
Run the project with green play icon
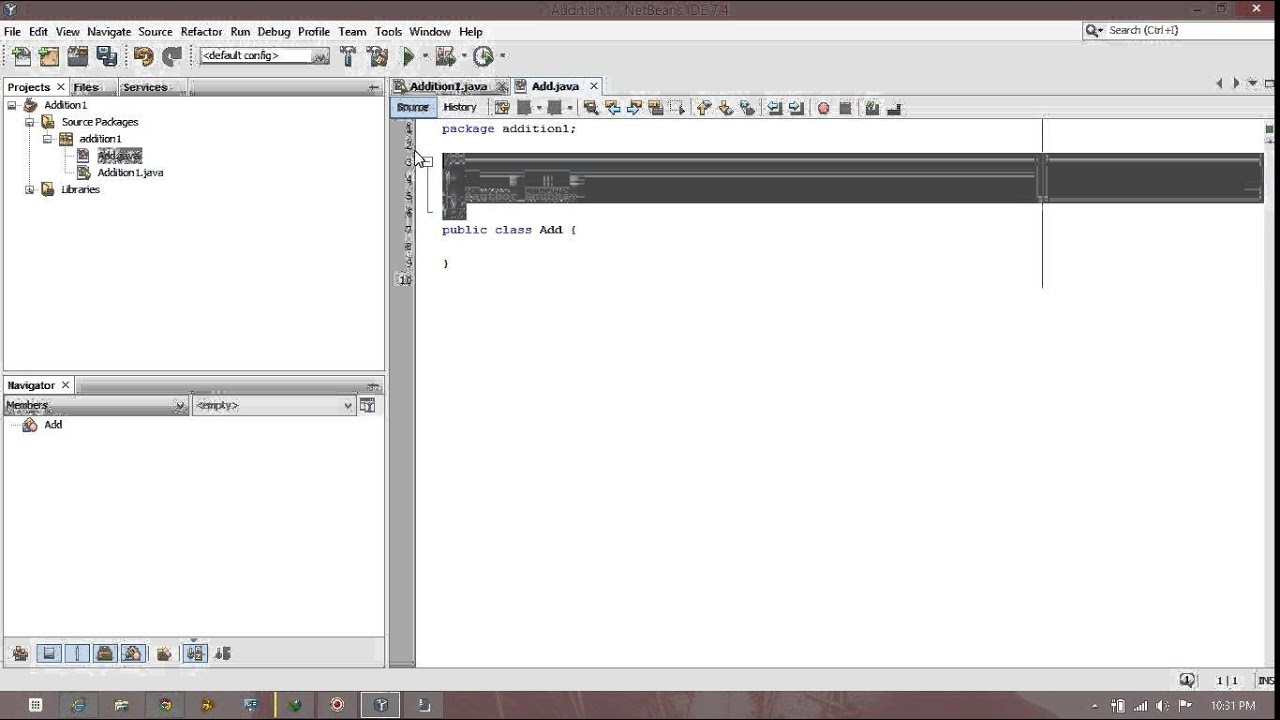[x=408, y=57]
